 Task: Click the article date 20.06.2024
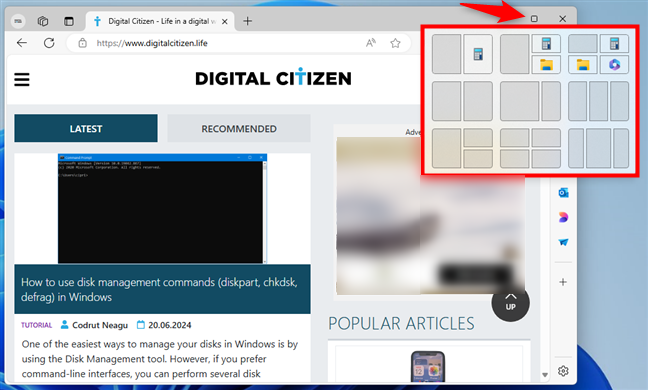pos(170,325)
